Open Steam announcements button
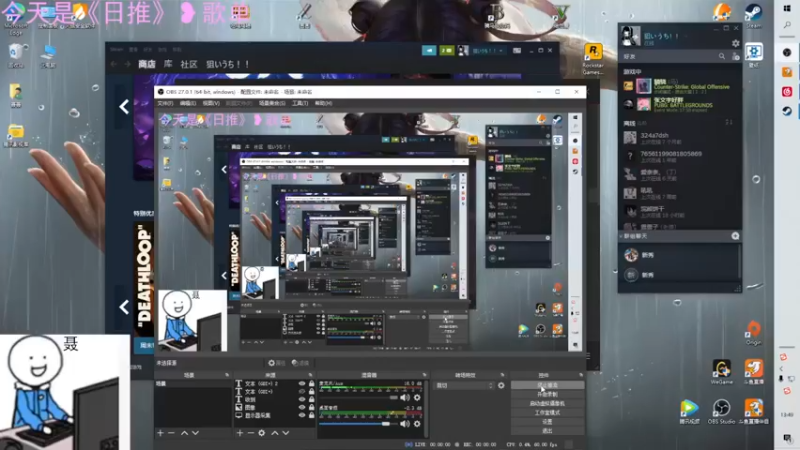Image resolution: width=800 pixels, height=450 pixels. point(429,51)
